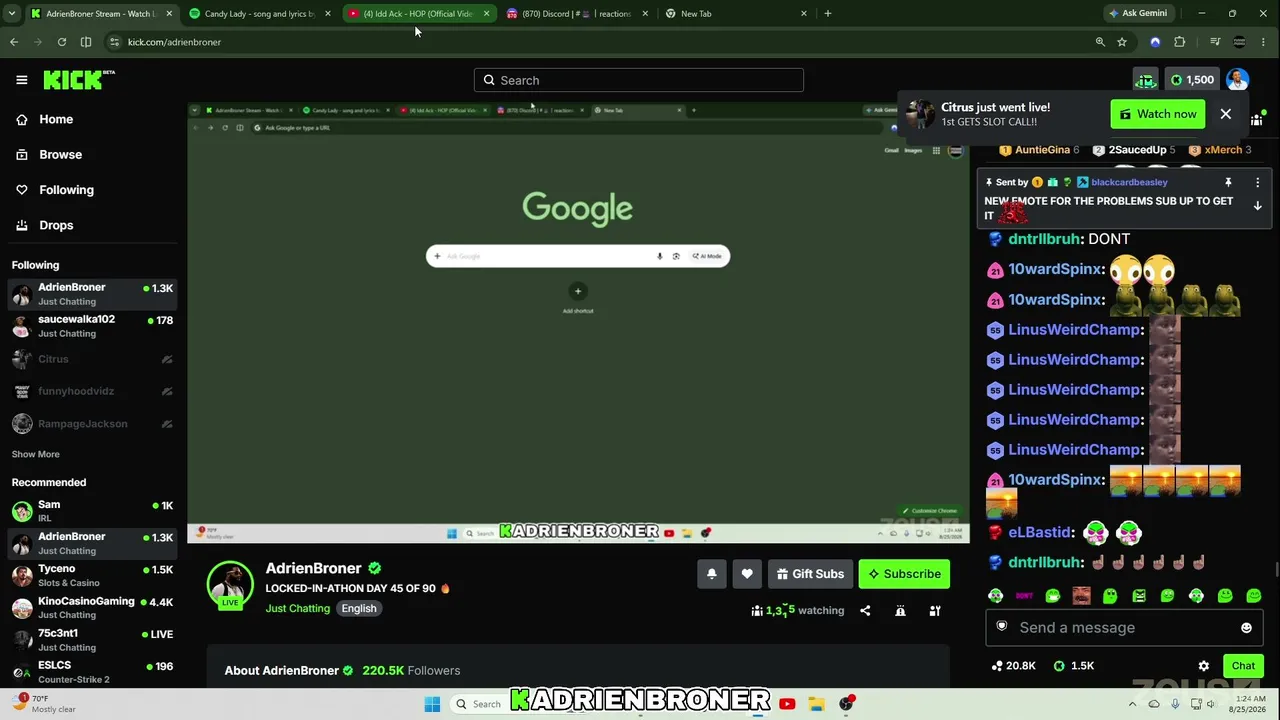Switch to the Discord browser tab

click(x=578, y=14)
